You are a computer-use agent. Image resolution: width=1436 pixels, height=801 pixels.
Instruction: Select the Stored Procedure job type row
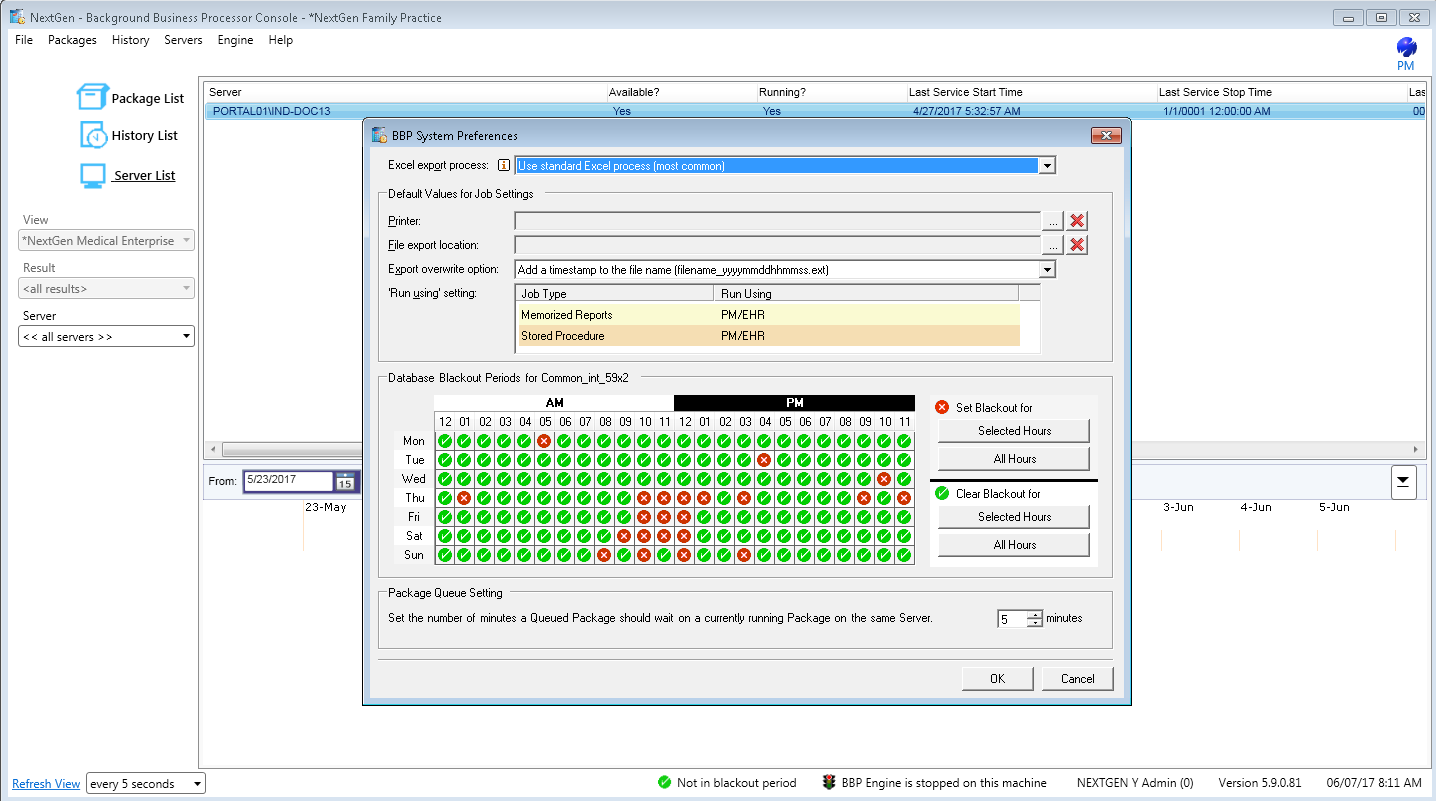click(x=768, y=336)
